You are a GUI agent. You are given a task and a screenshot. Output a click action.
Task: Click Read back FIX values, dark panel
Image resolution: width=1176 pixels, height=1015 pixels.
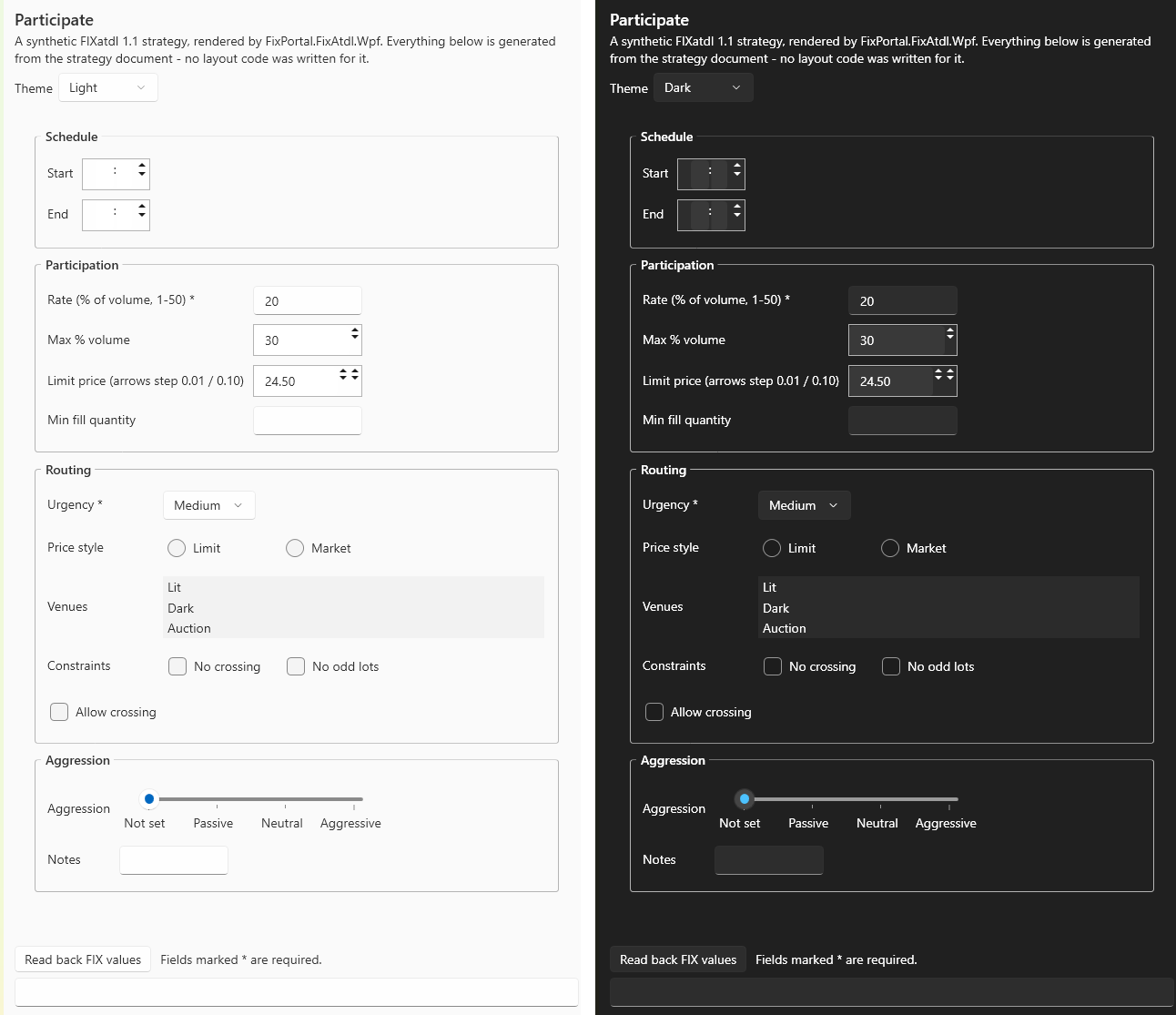click(678, 959)
